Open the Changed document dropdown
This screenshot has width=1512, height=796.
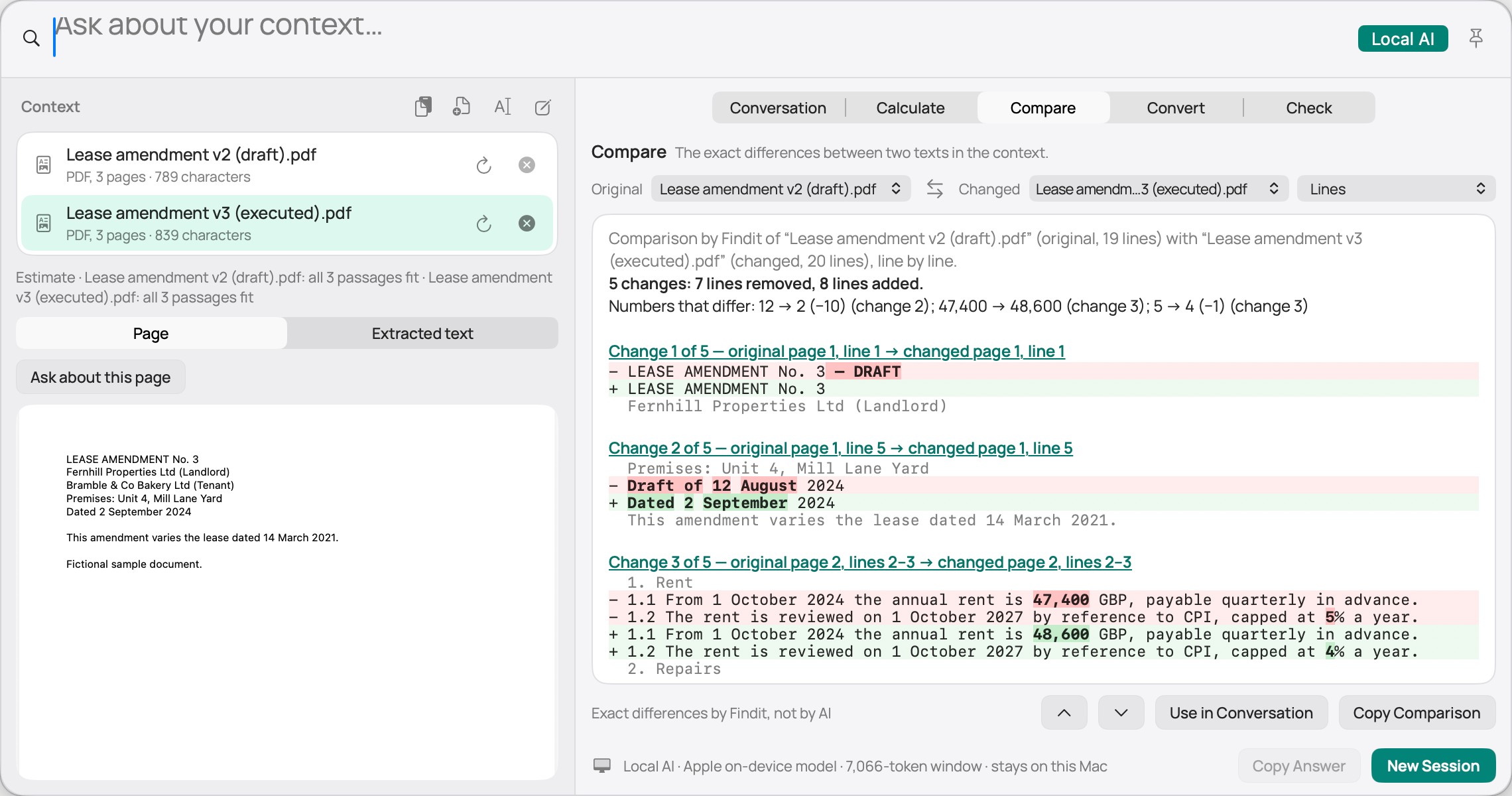[1159, 189]
